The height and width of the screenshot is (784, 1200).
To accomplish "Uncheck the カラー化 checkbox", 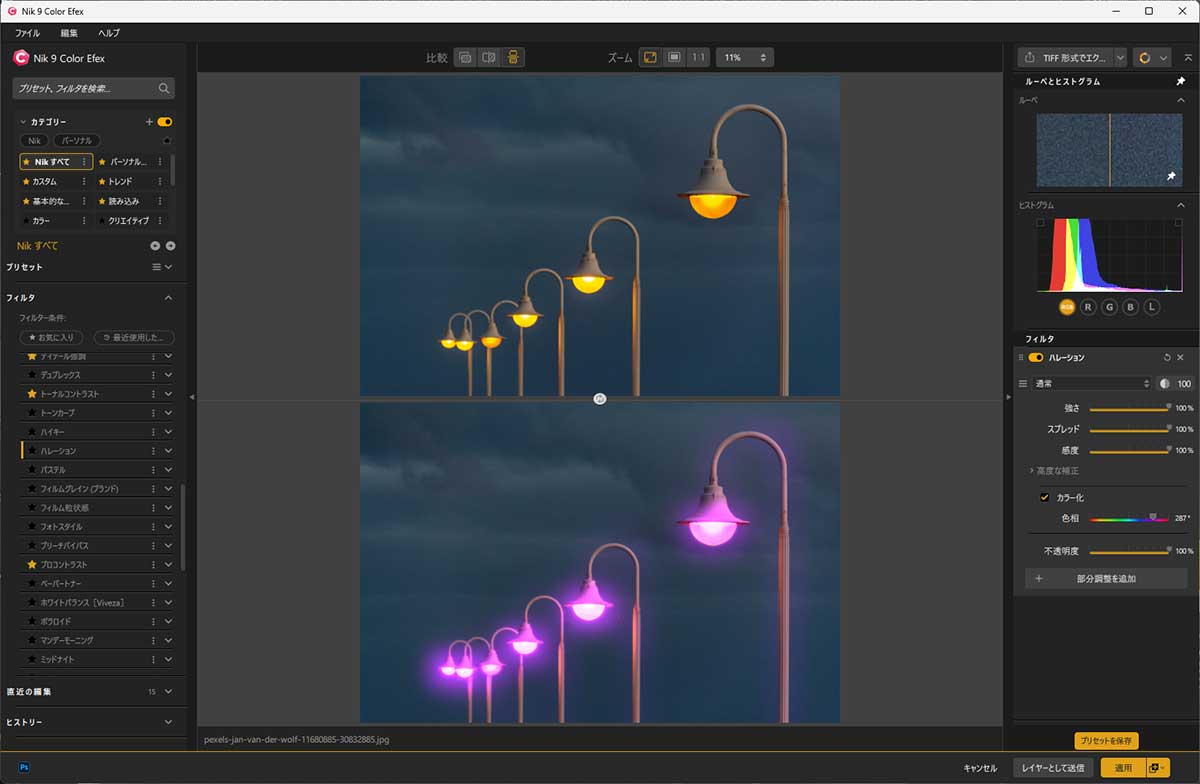I will (x=1044, y=497).
